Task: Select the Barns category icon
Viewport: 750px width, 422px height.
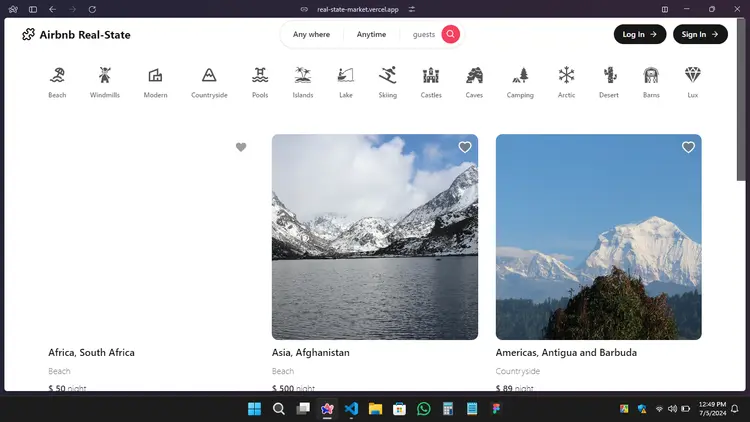Action: pyautogui.click(x=651, y=75)
